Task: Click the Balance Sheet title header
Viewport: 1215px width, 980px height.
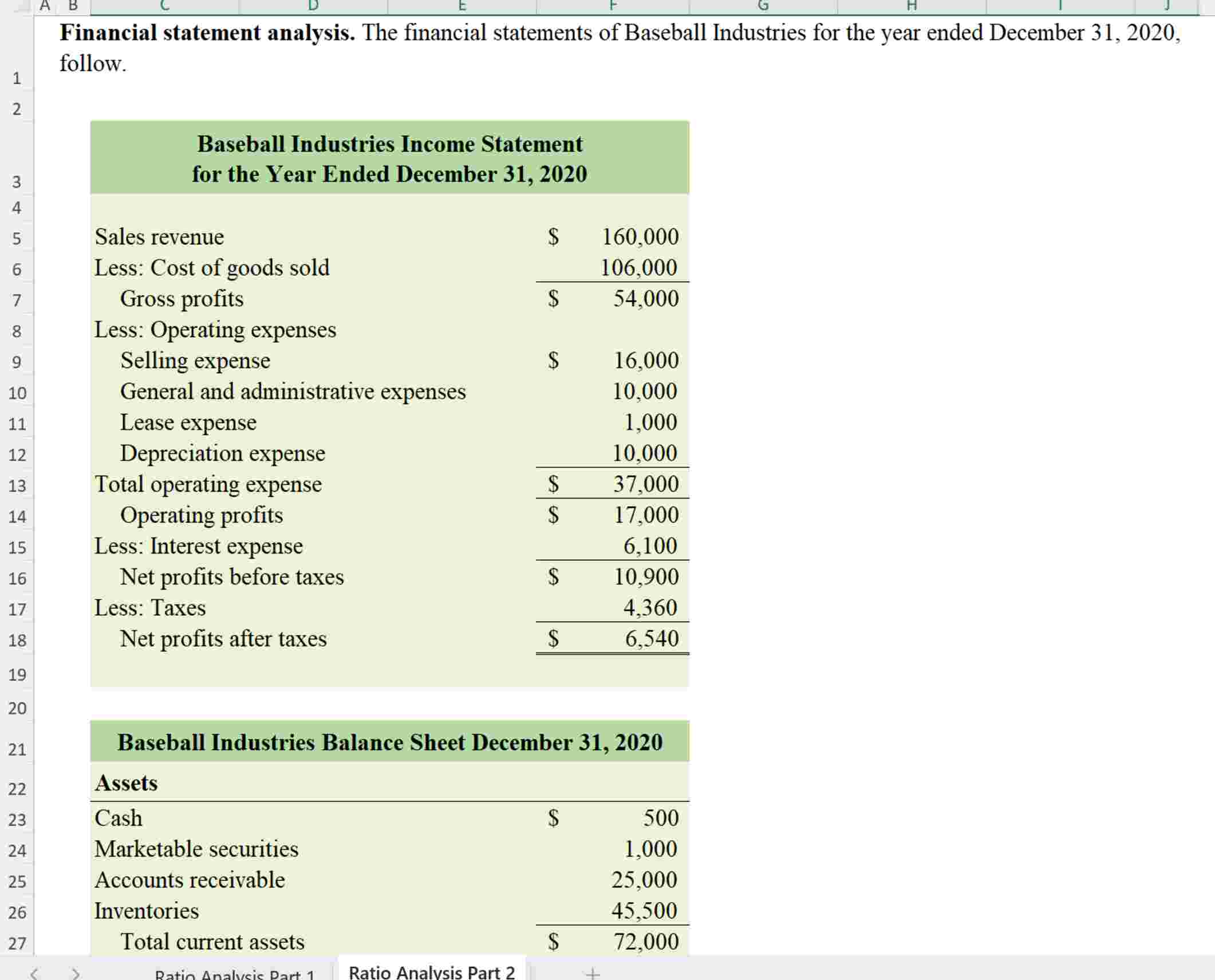Action: point(390,742)
